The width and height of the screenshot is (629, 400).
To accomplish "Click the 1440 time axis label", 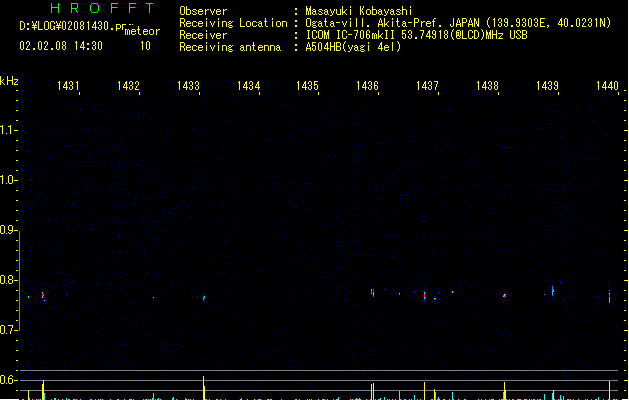I will point(607,86).
